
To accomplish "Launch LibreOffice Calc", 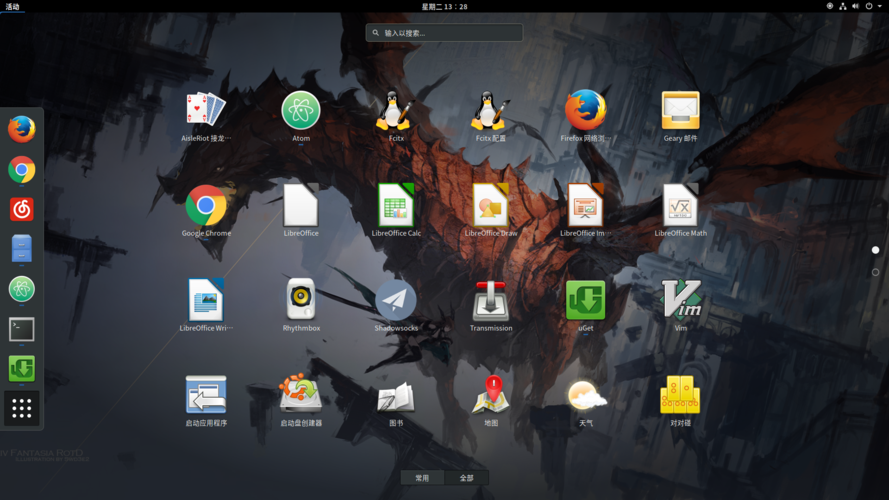I will (x=396, y=211).
